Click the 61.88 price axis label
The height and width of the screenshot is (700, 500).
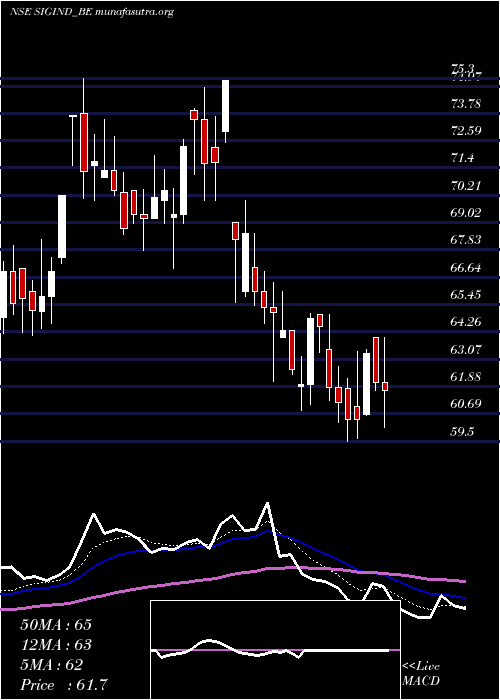pos(466,377)
